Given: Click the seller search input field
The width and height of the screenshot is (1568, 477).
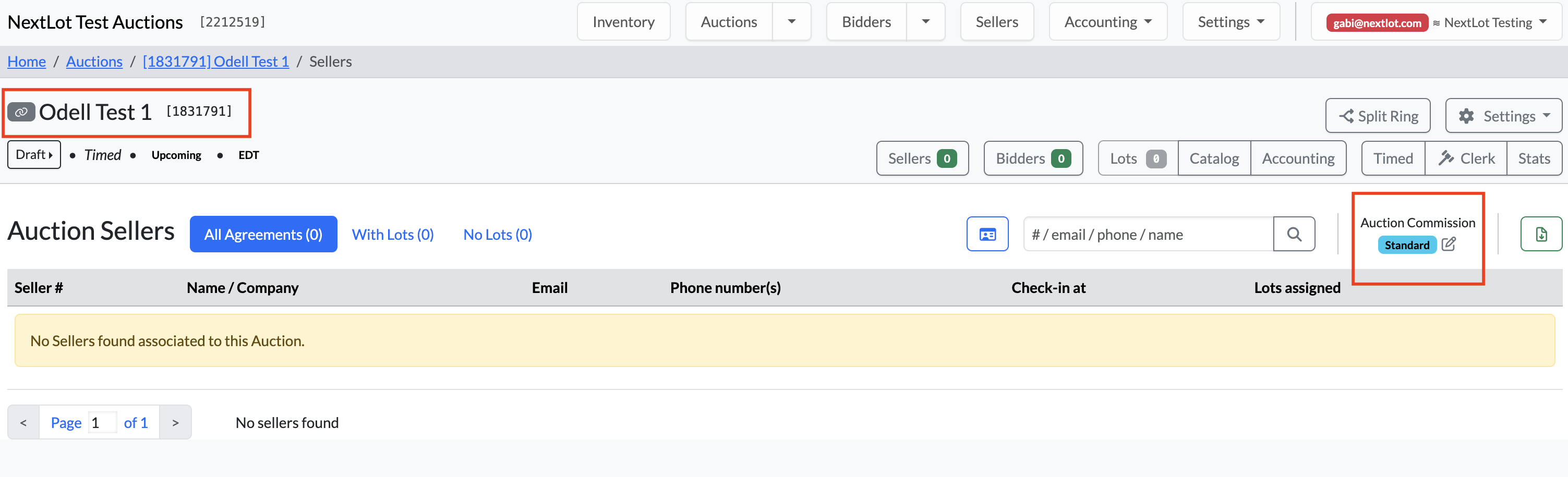Looking at the screenshot, I should point(1148,234).
